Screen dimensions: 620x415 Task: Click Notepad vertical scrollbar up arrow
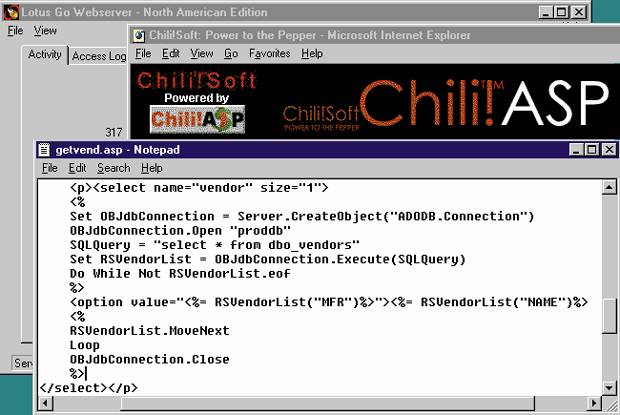point(609,187)
